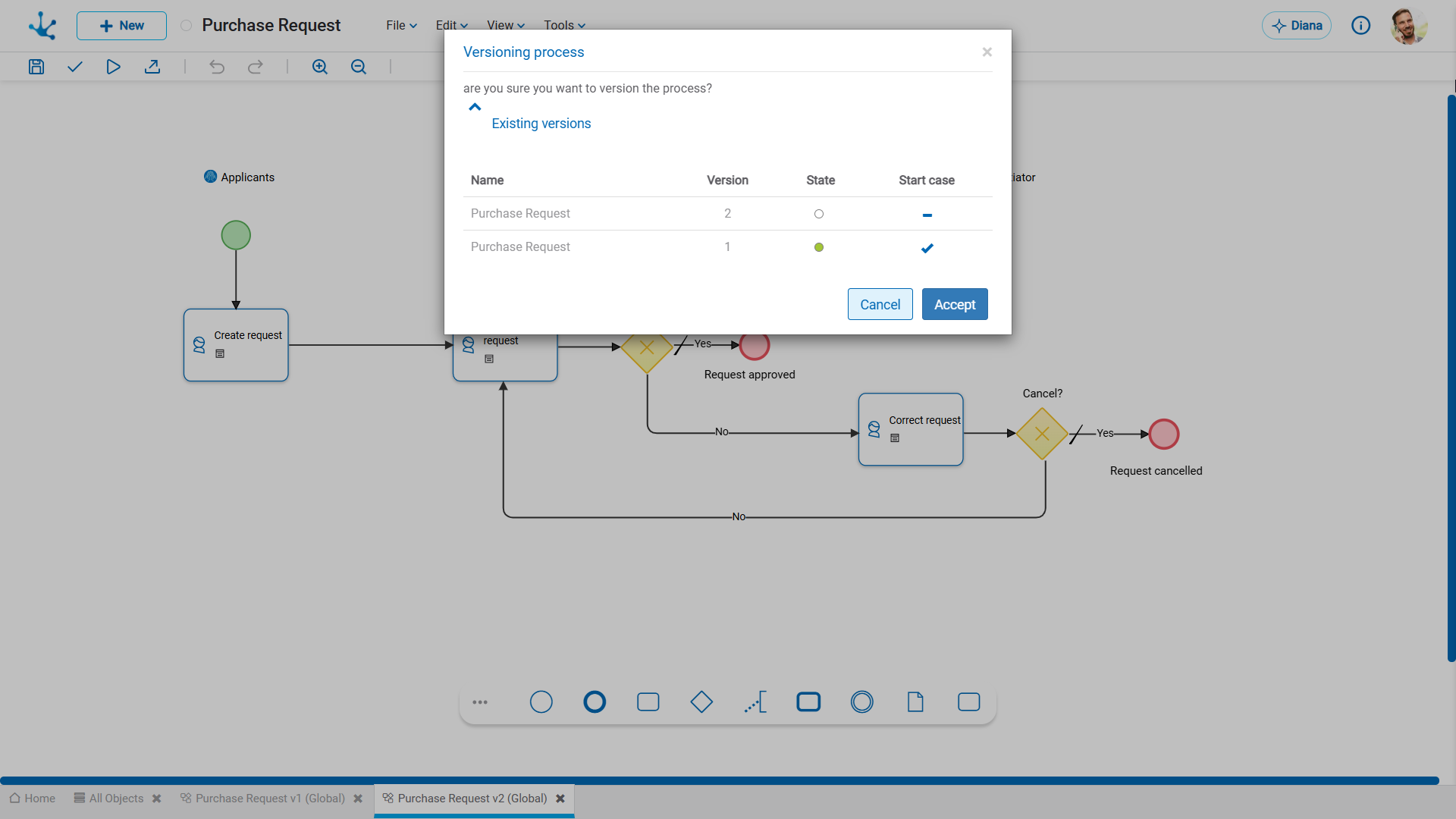Screen dimensions: 1456x819
Task: Click the state circle next to title
Action: pos(186,26)
